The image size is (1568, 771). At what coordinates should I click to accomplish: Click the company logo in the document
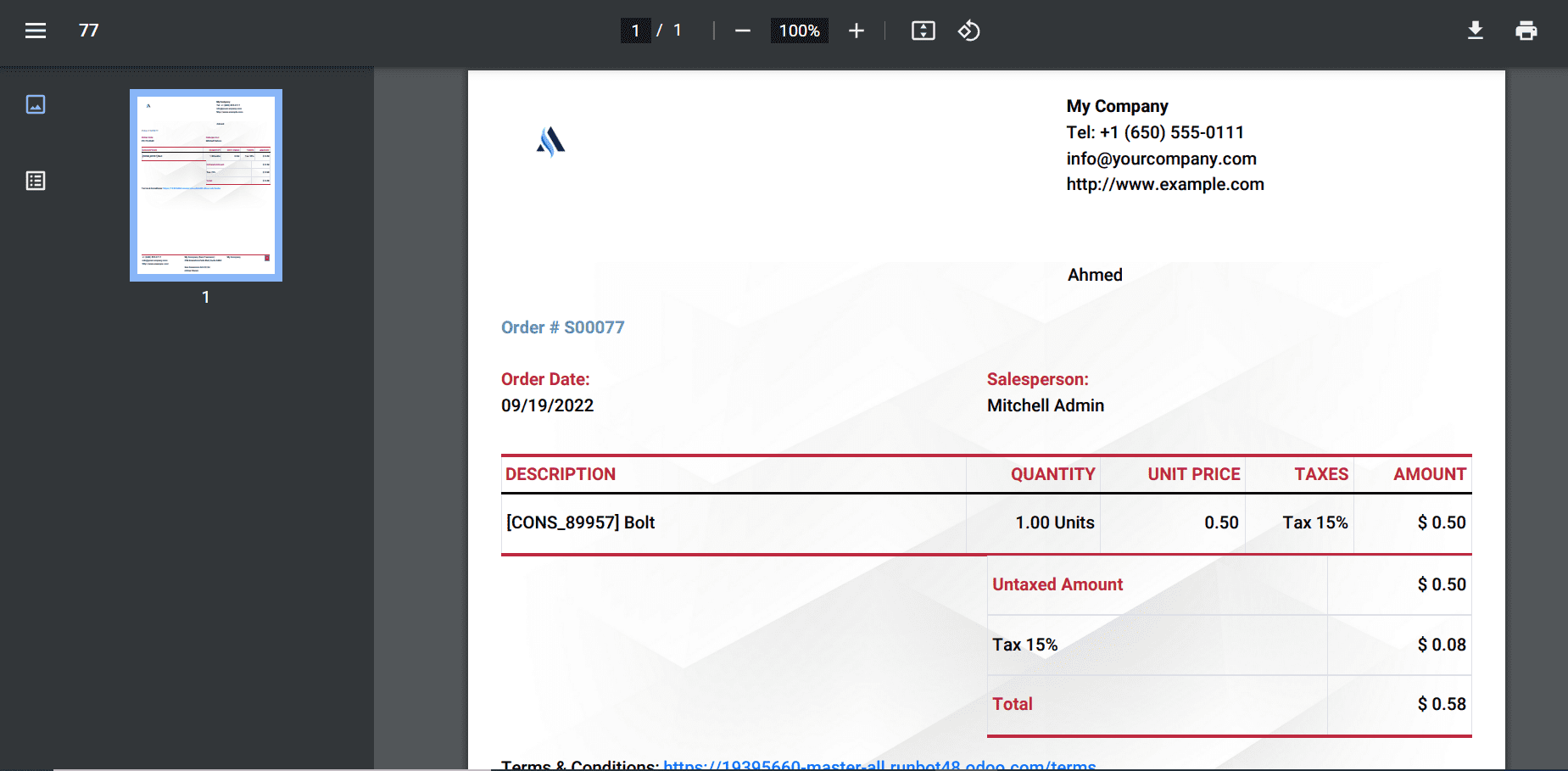tap(551, 142)
